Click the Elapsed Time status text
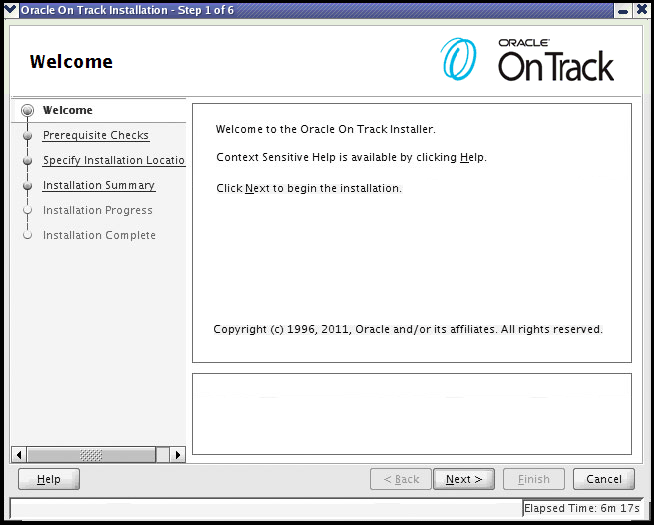654x525 pixels. (581, 508)
